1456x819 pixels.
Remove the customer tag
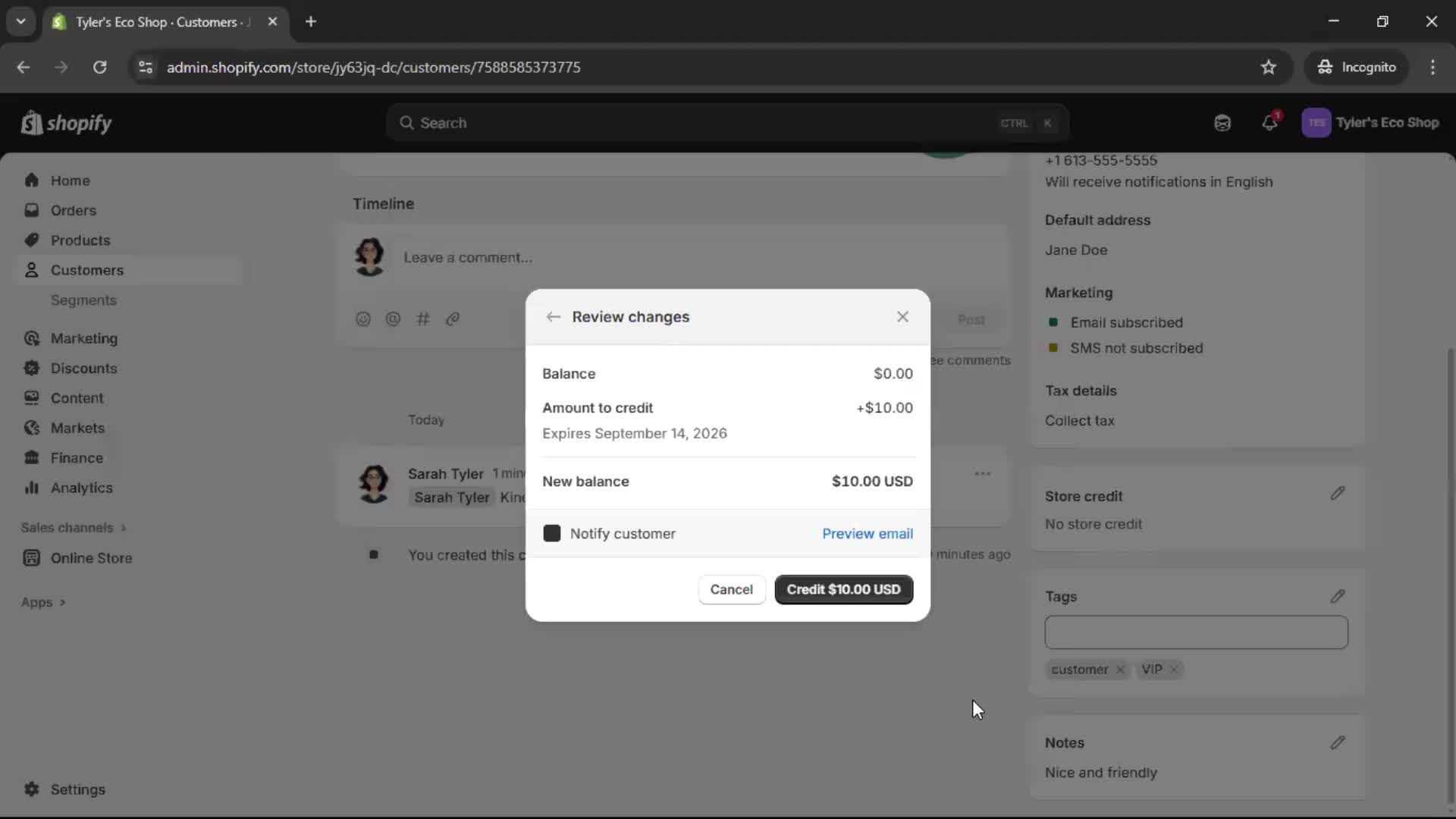(1120, 670)
